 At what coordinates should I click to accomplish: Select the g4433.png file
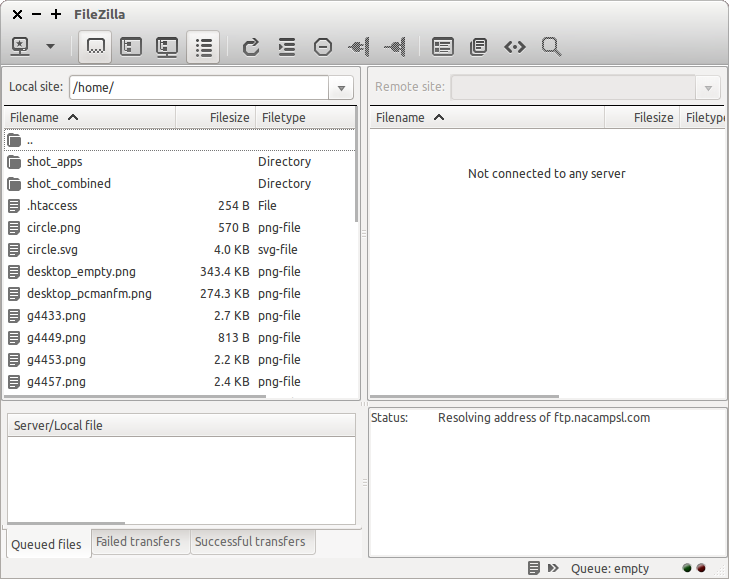(x=179, y=316)
